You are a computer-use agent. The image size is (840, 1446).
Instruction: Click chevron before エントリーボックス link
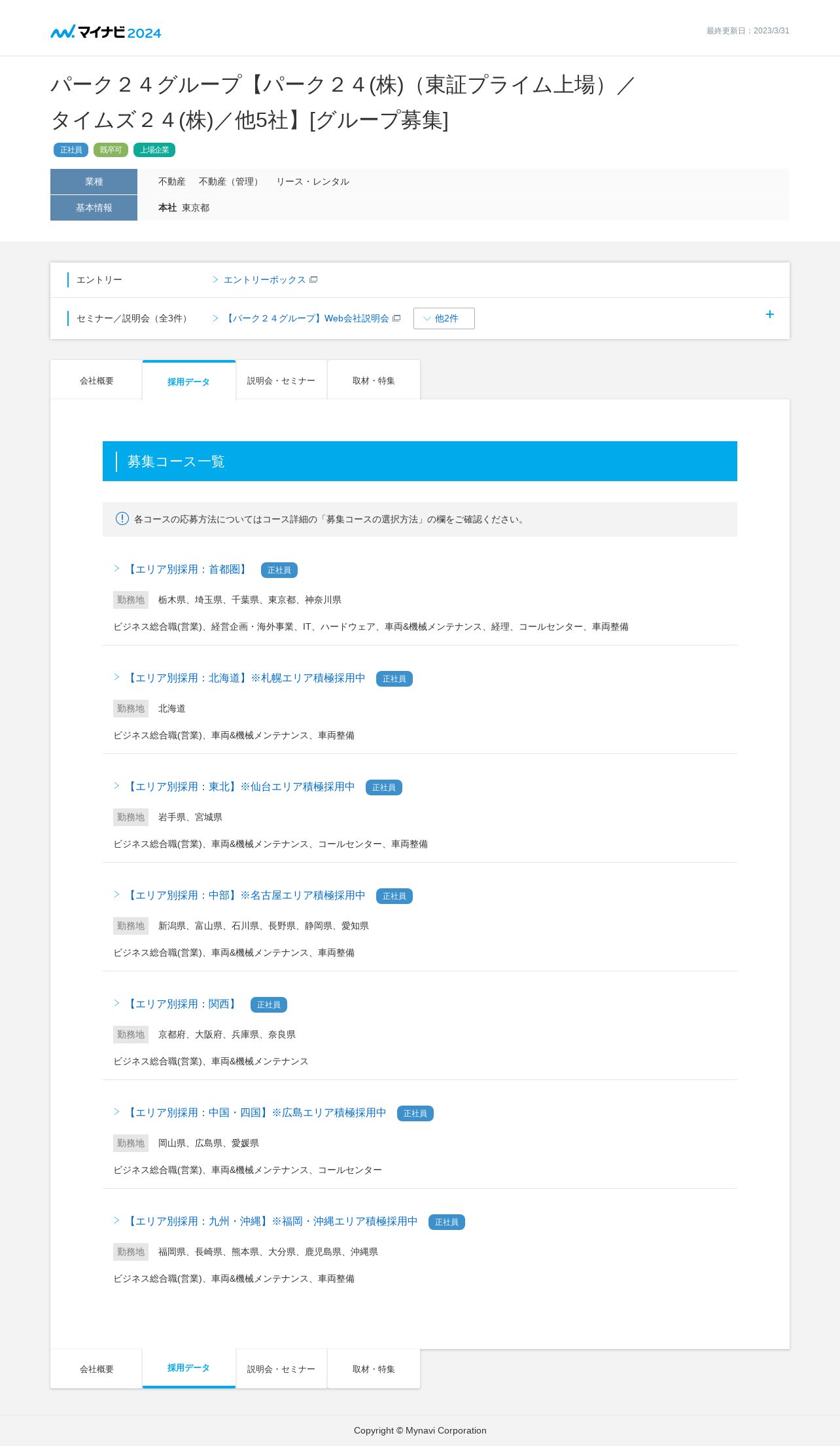tap(215, 280)
